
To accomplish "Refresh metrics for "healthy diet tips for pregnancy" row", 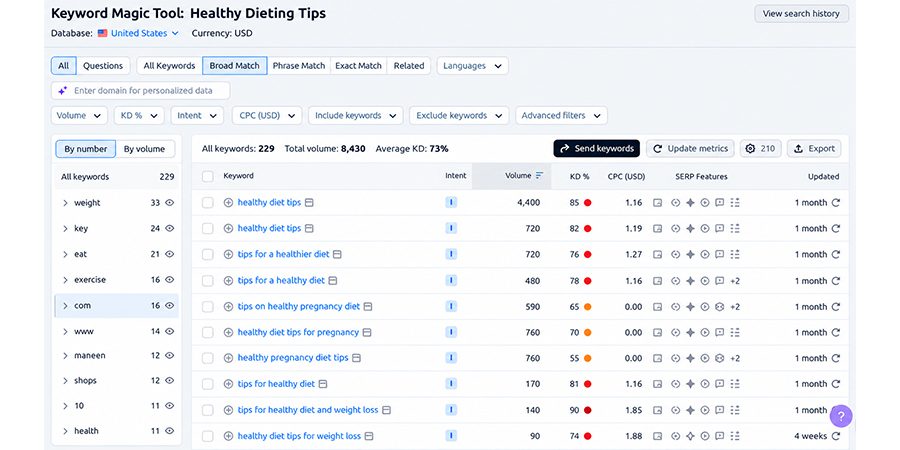I will pos(836,332).
